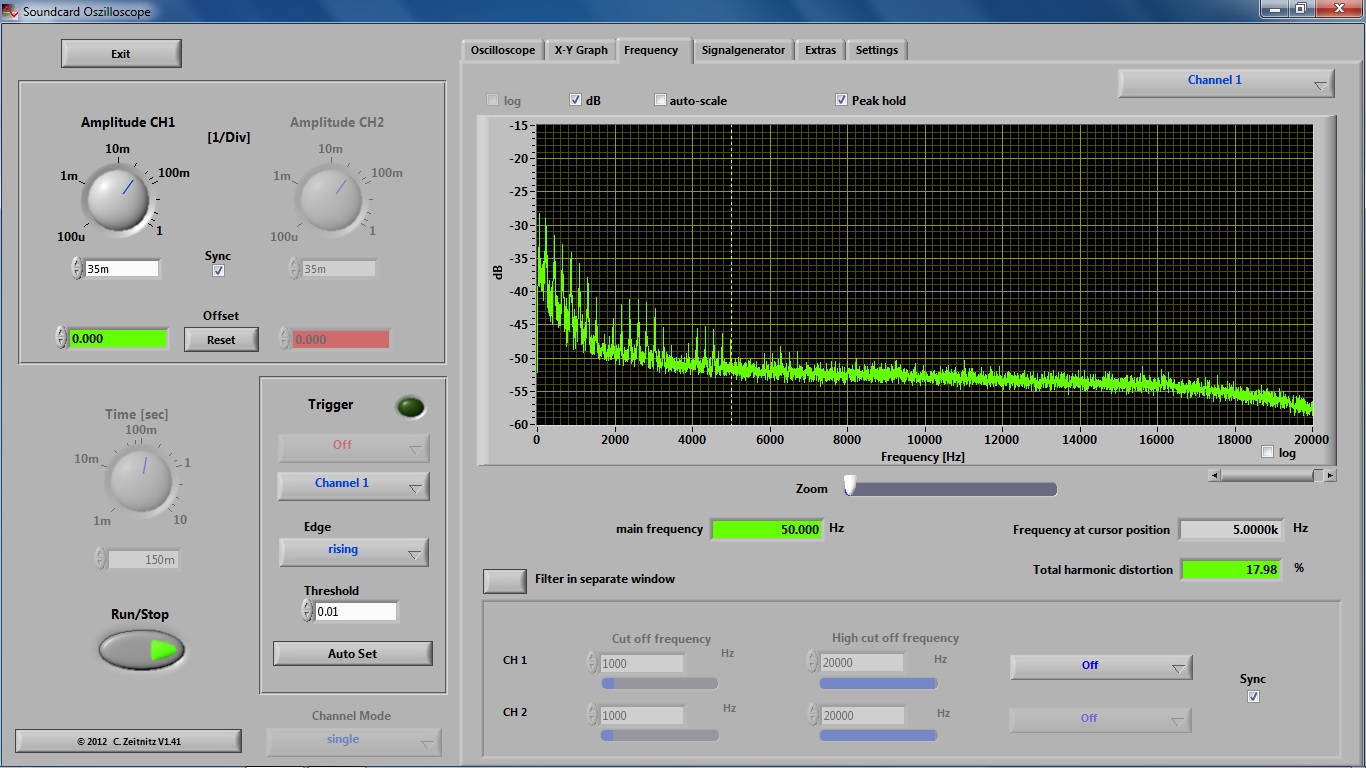Toggle the log checkbox below frequency axis

pos(1268,453)
